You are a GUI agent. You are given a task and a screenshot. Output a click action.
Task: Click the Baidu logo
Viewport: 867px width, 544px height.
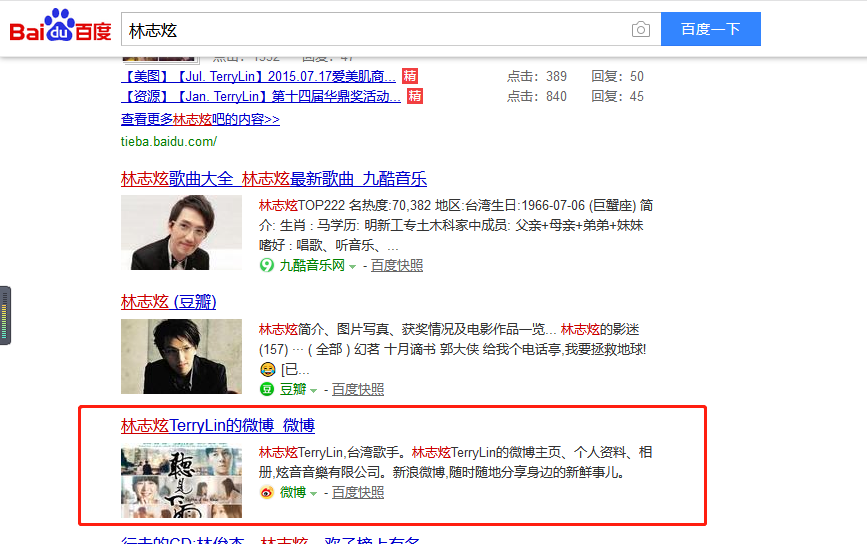(x=60, y=25)
